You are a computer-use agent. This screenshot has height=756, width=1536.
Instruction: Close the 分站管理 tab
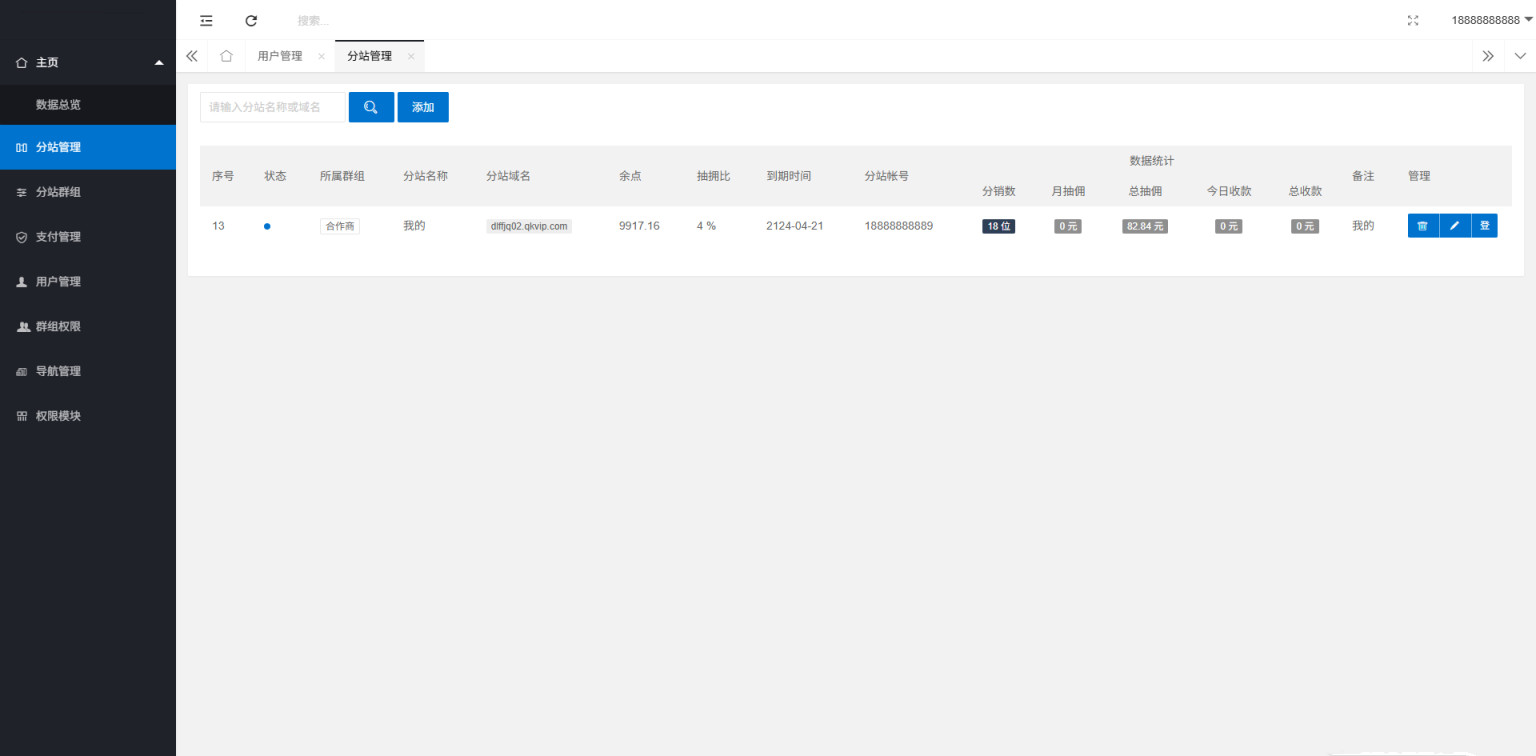pyautogui.click(x=411, y=57)
